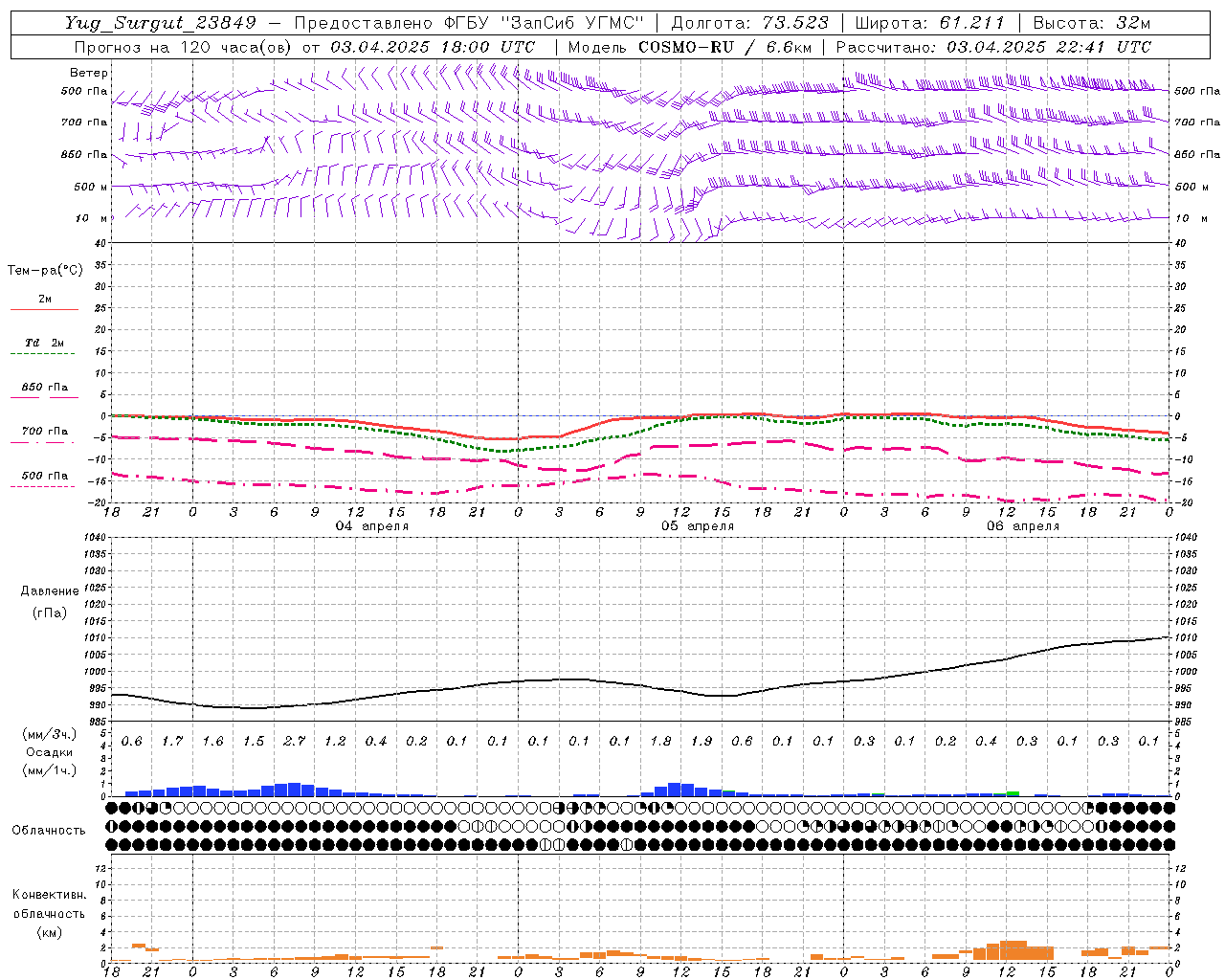
Task: Click the 04 апреля date label
Action: [x=371, y=526]
